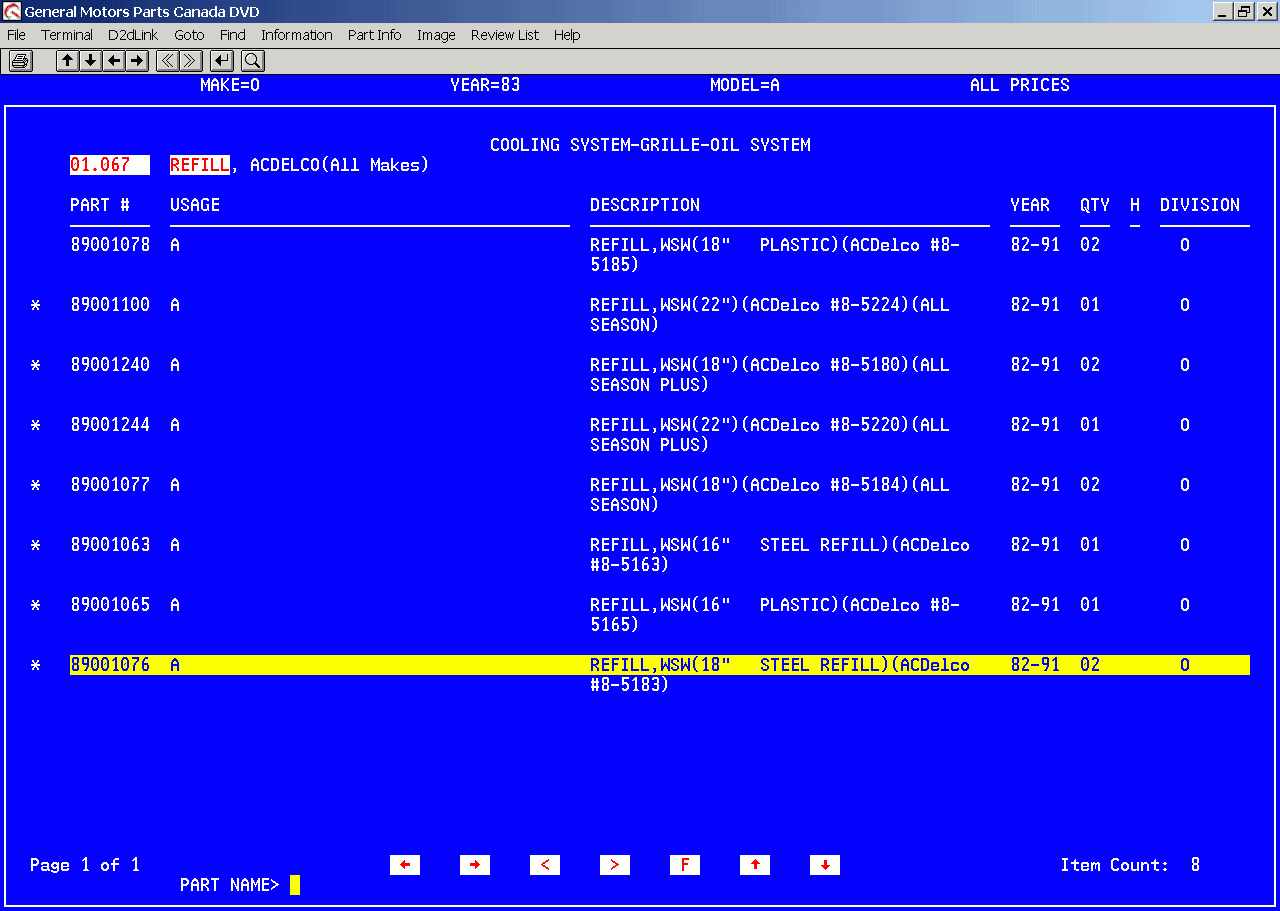
Task: Open the Goto menu
Action: [189, 35]
